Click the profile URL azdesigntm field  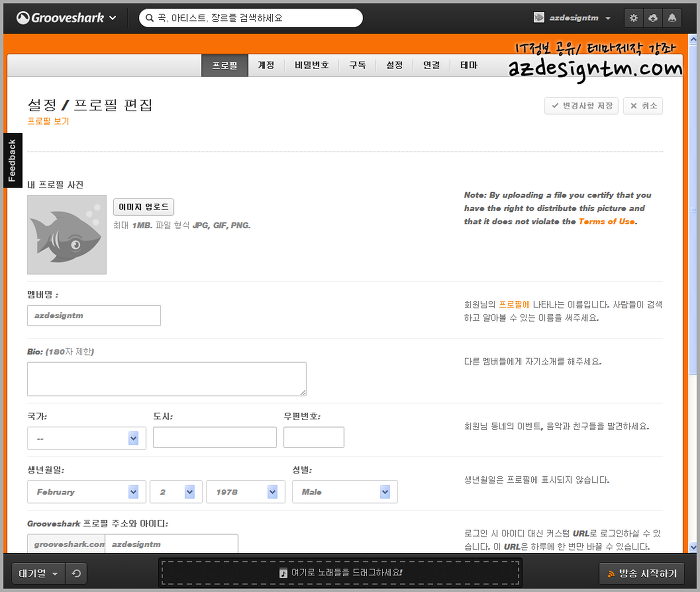(x=171, y=544)
